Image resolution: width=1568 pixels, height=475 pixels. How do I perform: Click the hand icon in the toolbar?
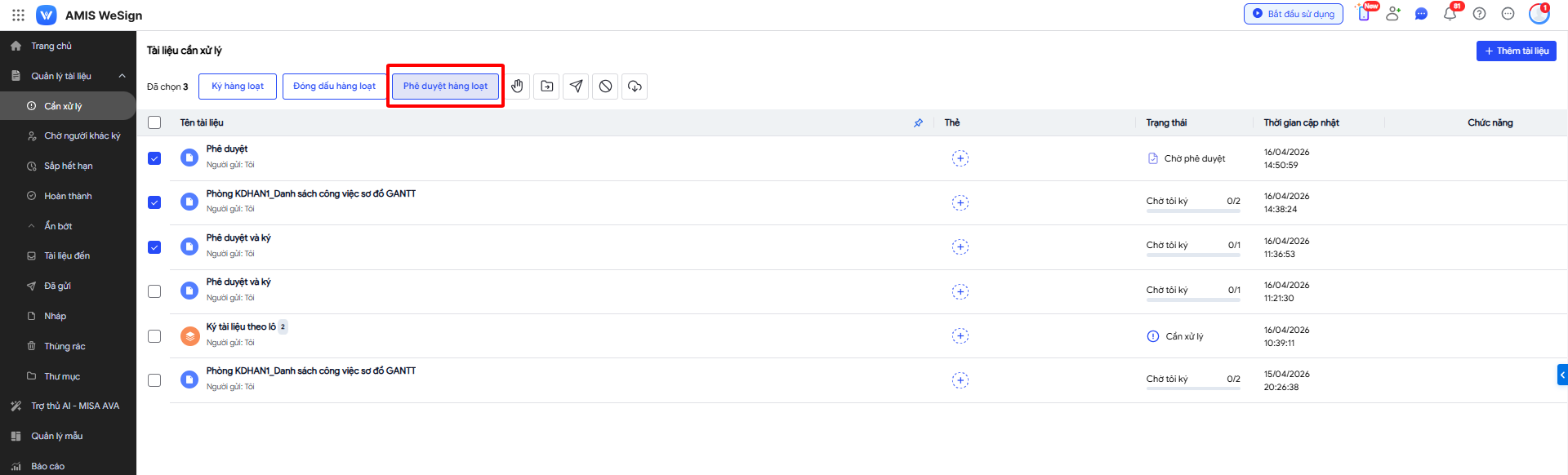pyautogui.click(x=517, y=87)
